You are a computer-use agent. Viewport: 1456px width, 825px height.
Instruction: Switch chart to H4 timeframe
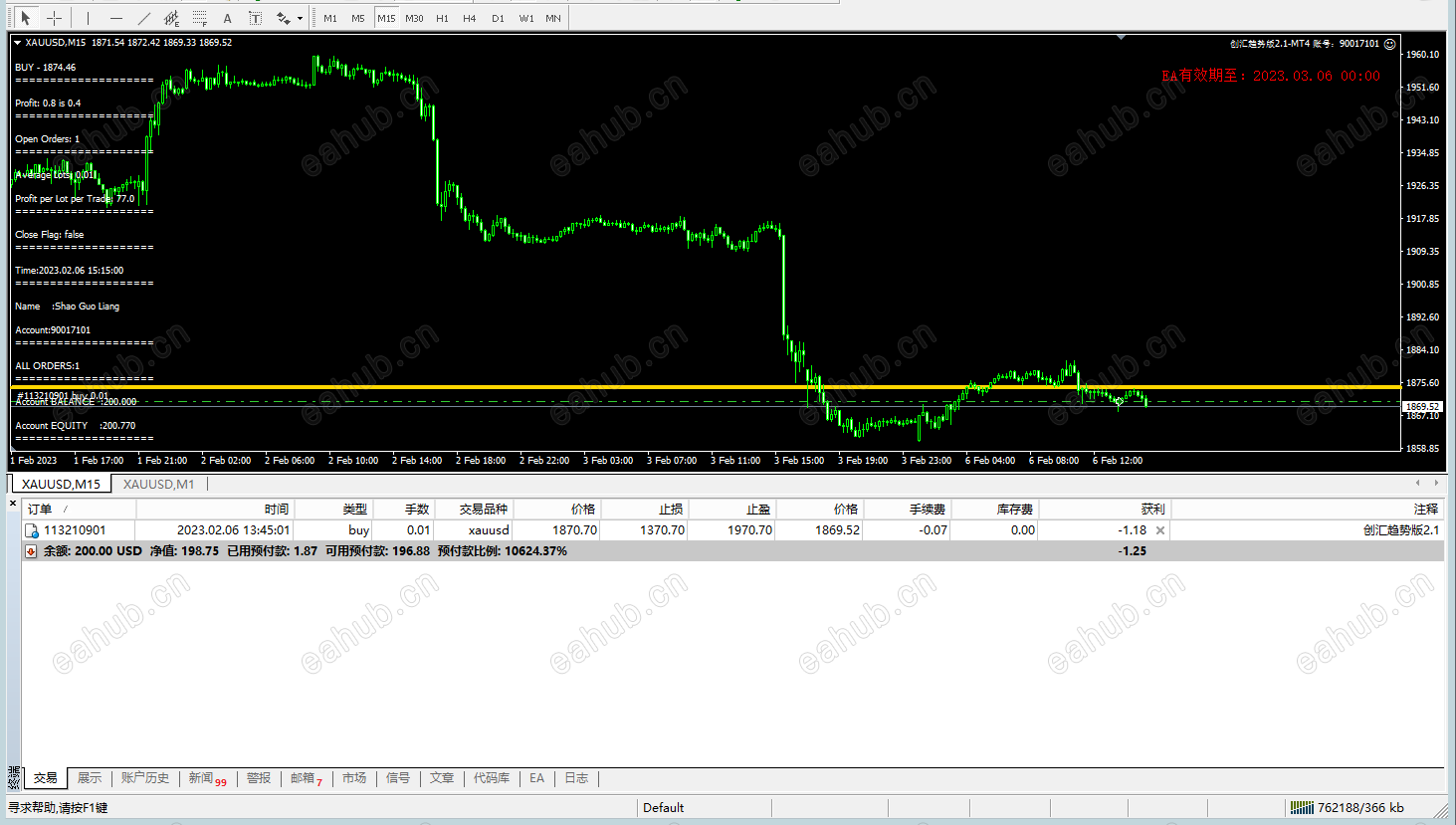[470, 18]
